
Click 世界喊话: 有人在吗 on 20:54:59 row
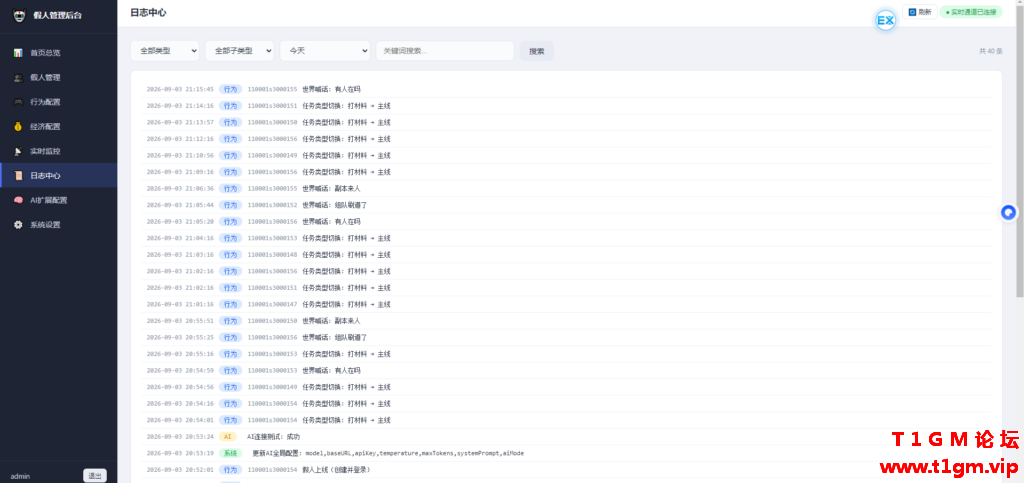pyautogui.click(x=331, y=371)
